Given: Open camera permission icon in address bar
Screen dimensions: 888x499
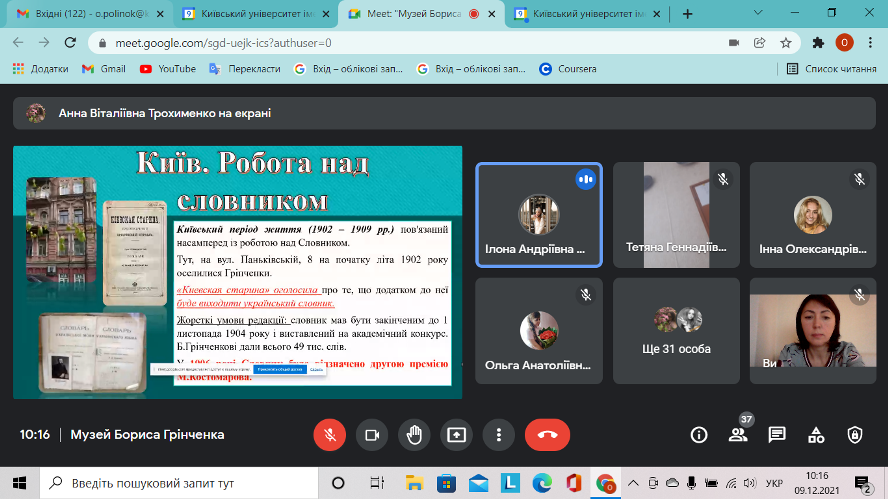Looking at the screenshot, I should [x=734, y=42].
